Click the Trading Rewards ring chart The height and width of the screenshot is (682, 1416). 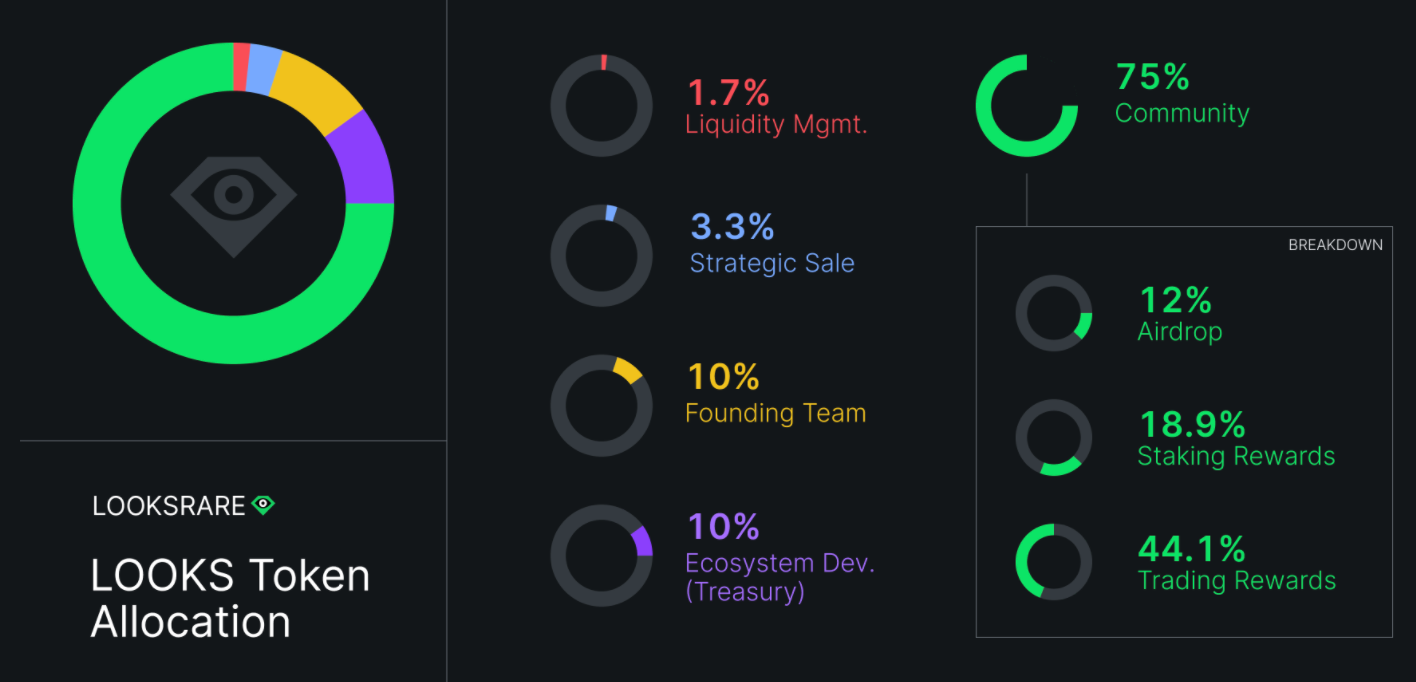point(1054,562)
